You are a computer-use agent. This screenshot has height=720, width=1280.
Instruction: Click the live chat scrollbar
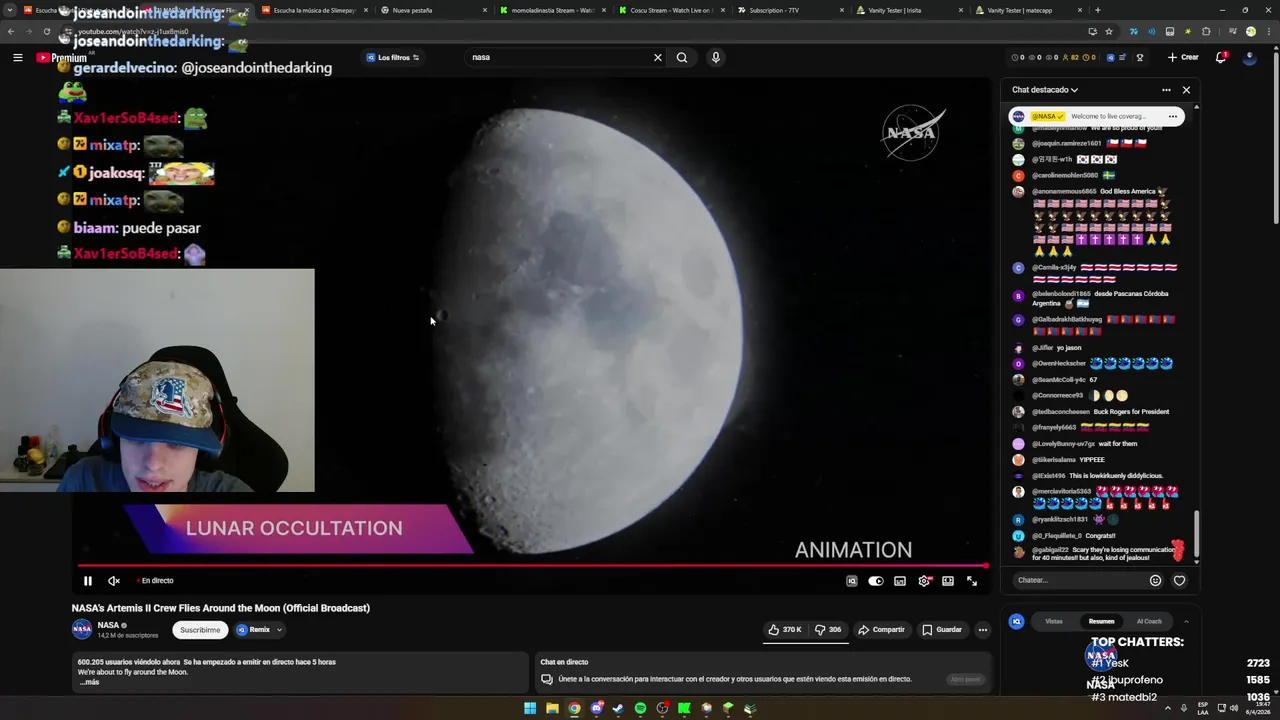[1196, 535]
